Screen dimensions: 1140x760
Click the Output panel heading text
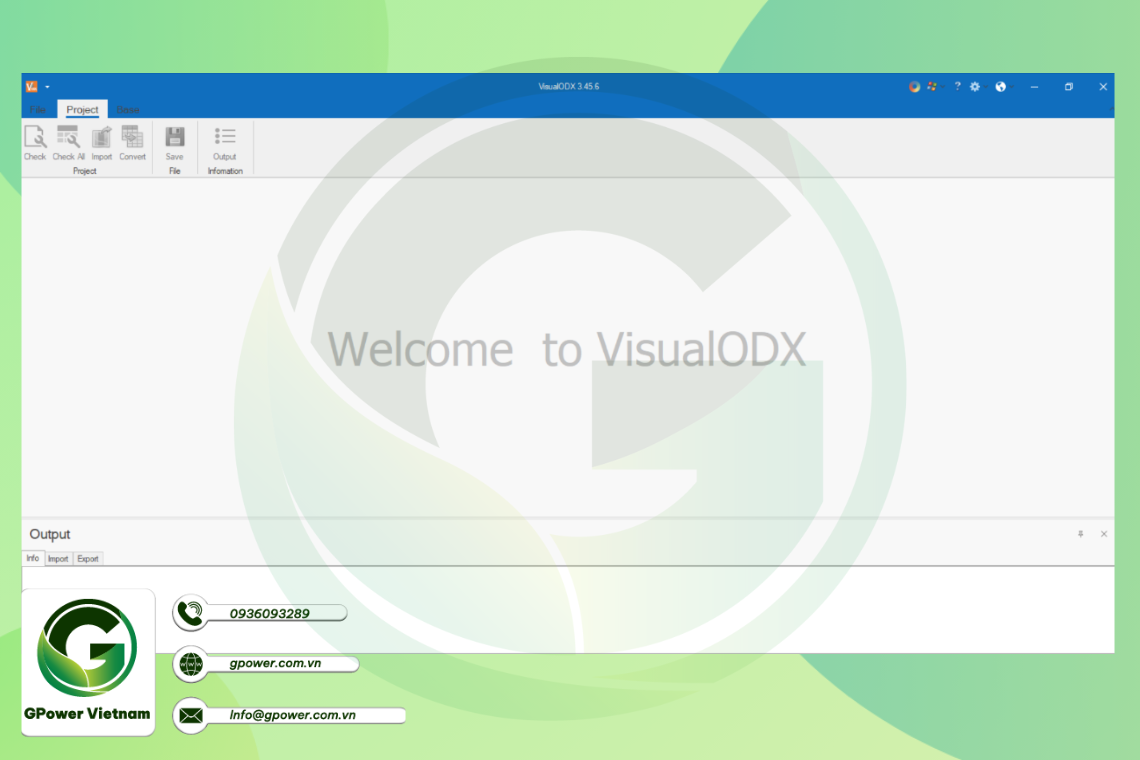pyautogui.click(x=49, y=534)
